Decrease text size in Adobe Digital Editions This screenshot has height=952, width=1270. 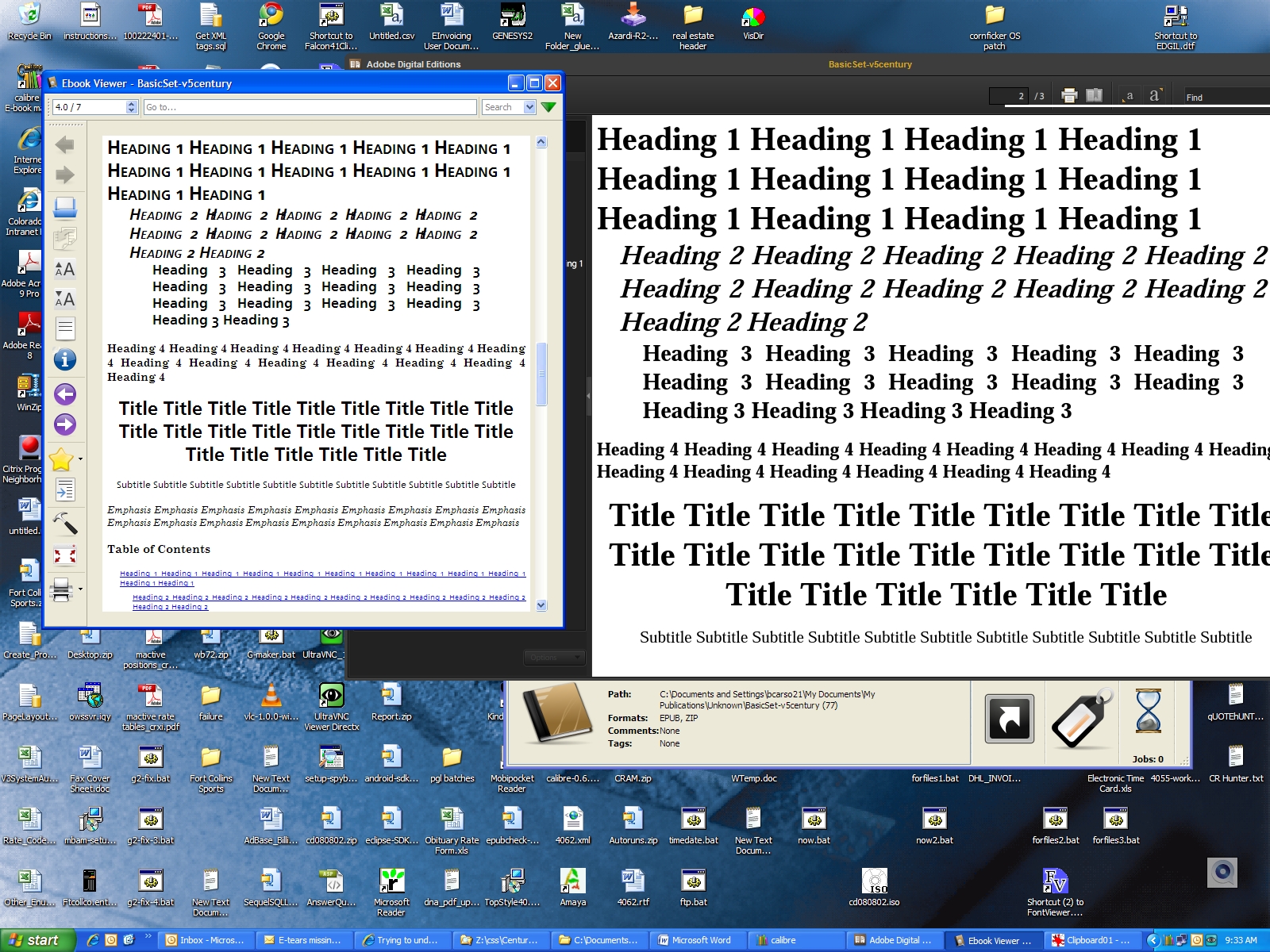(1130, 96)
